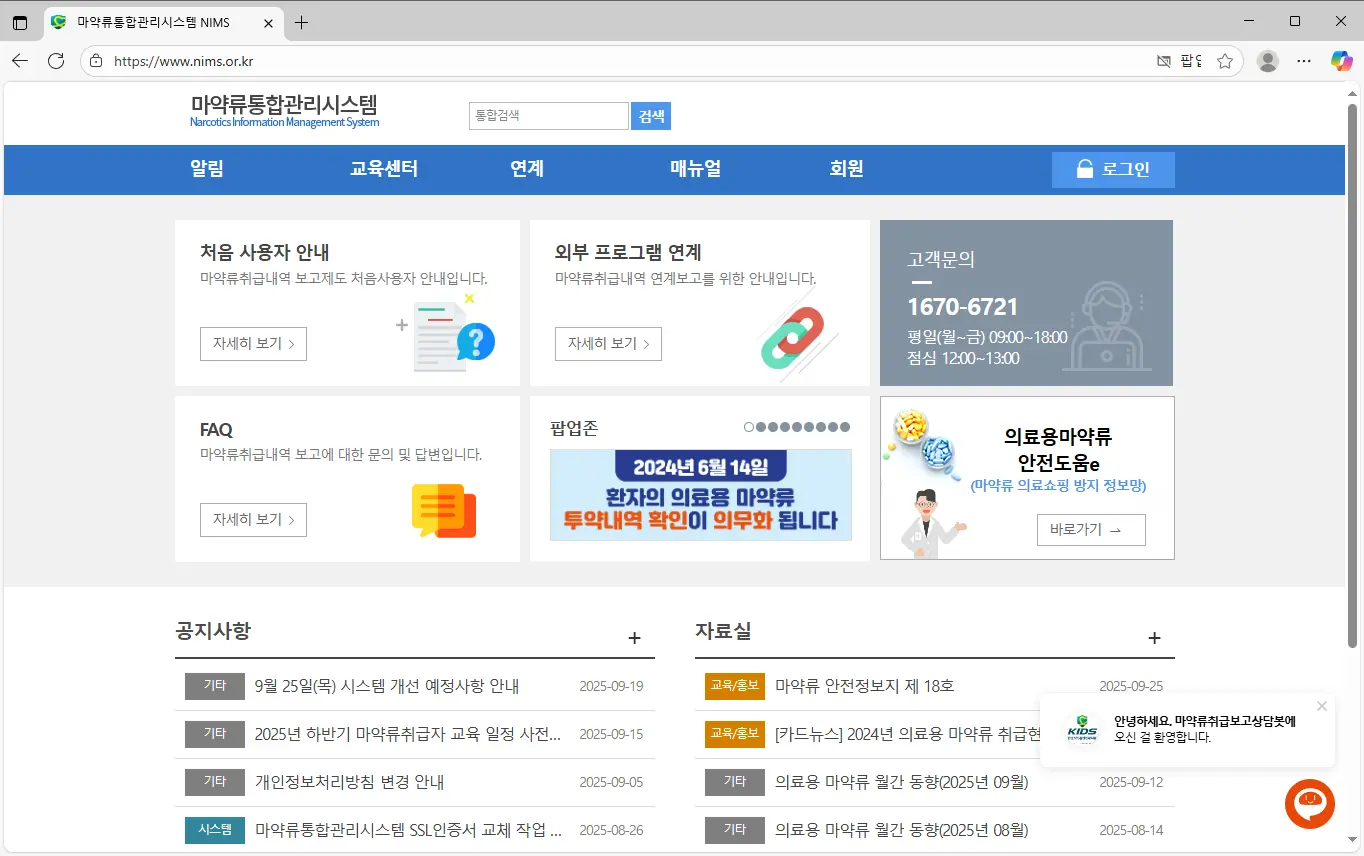Open the 매뉴얼 navigation menu
This screenshot has height=856, width=1364.
(695, 169)
